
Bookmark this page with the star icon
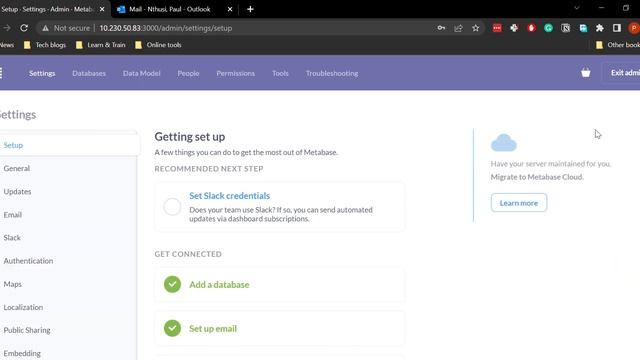coord(476,28)
